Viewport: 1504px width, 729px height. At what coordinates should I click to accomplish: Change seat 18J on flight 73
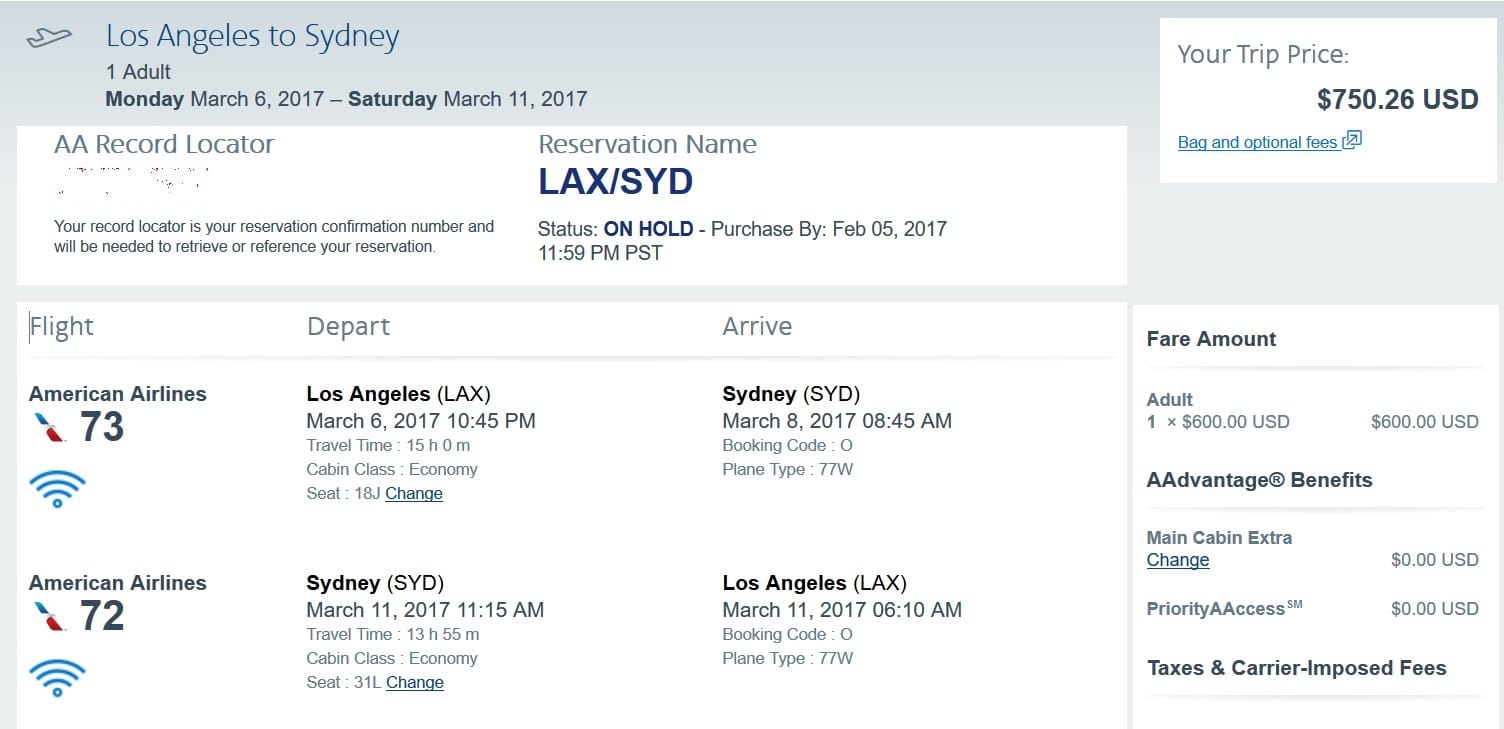414,493
